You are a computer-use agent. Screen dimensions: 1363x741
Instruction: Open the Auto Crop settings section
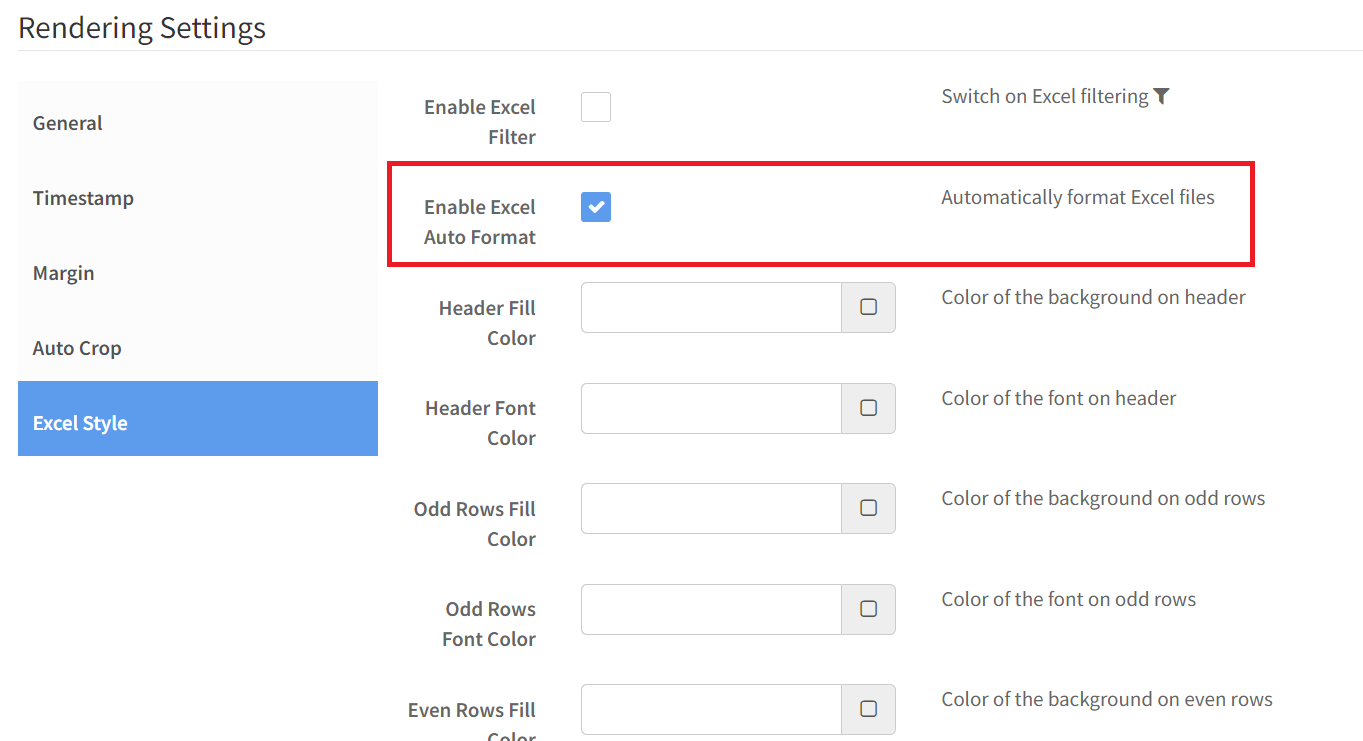point(77,348)
